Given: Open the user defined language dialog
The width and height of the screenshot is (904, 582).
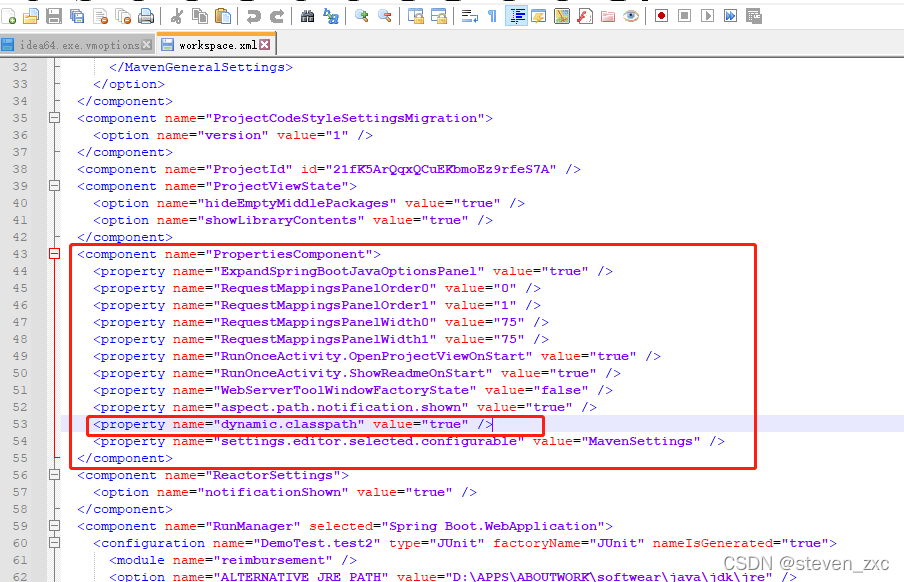Looking at the screenshot, I should (x=539, y=16).
